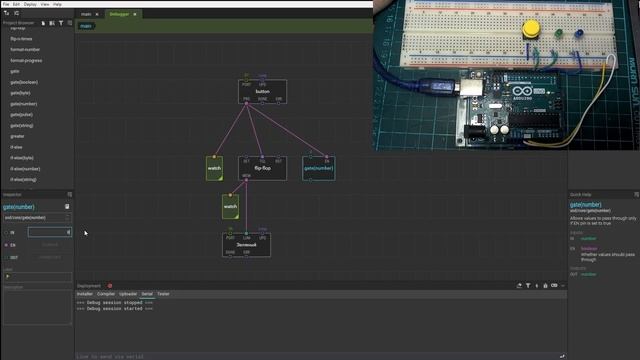
Task: Click the button node on the canvas
Action: point(262,91)
